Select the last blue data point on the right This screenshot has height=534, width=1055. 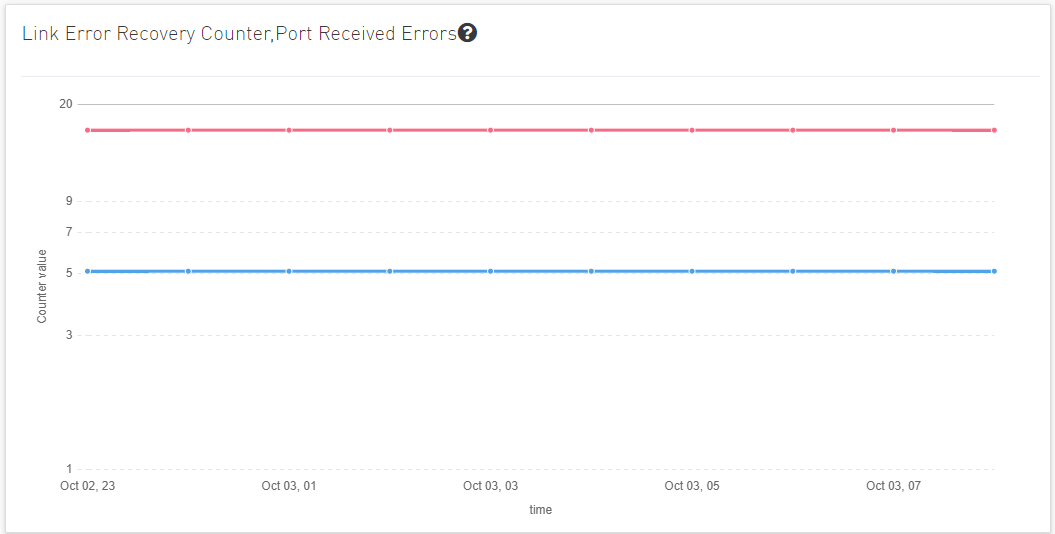tap(994, 271)
